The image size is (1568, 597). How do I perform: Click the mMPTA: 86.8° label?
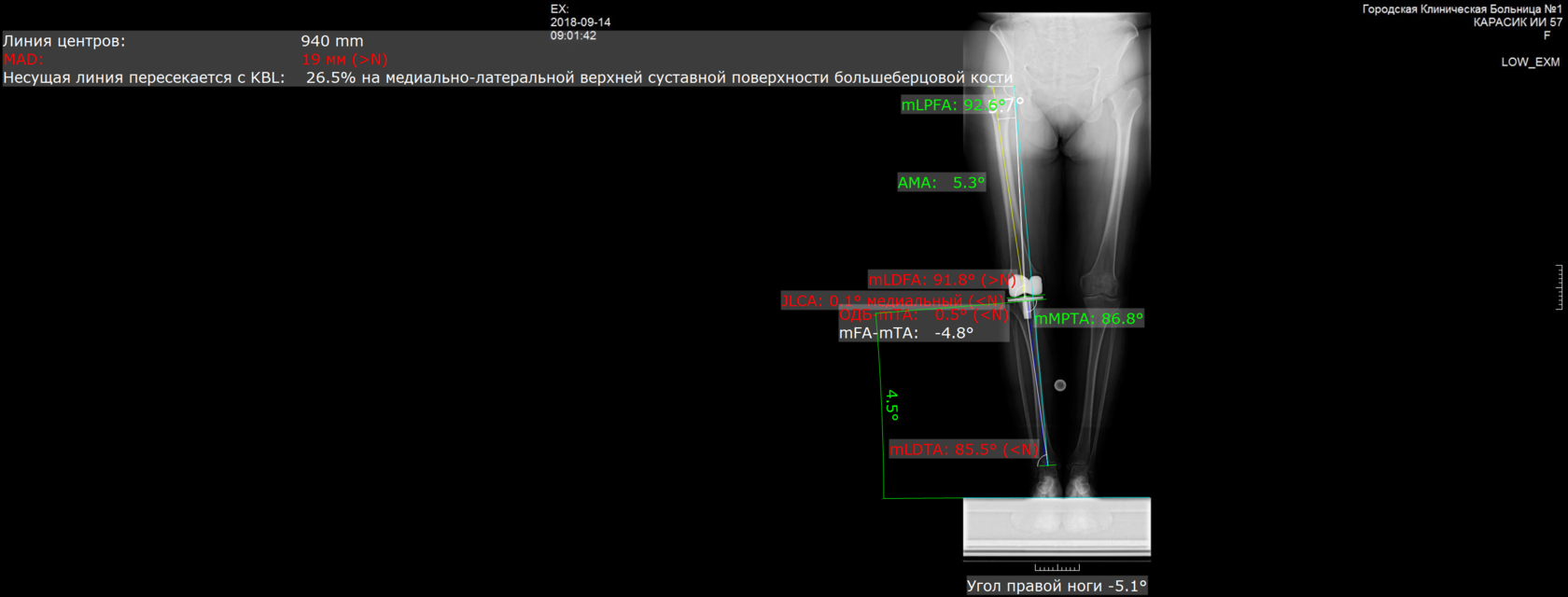(1088, 318)
